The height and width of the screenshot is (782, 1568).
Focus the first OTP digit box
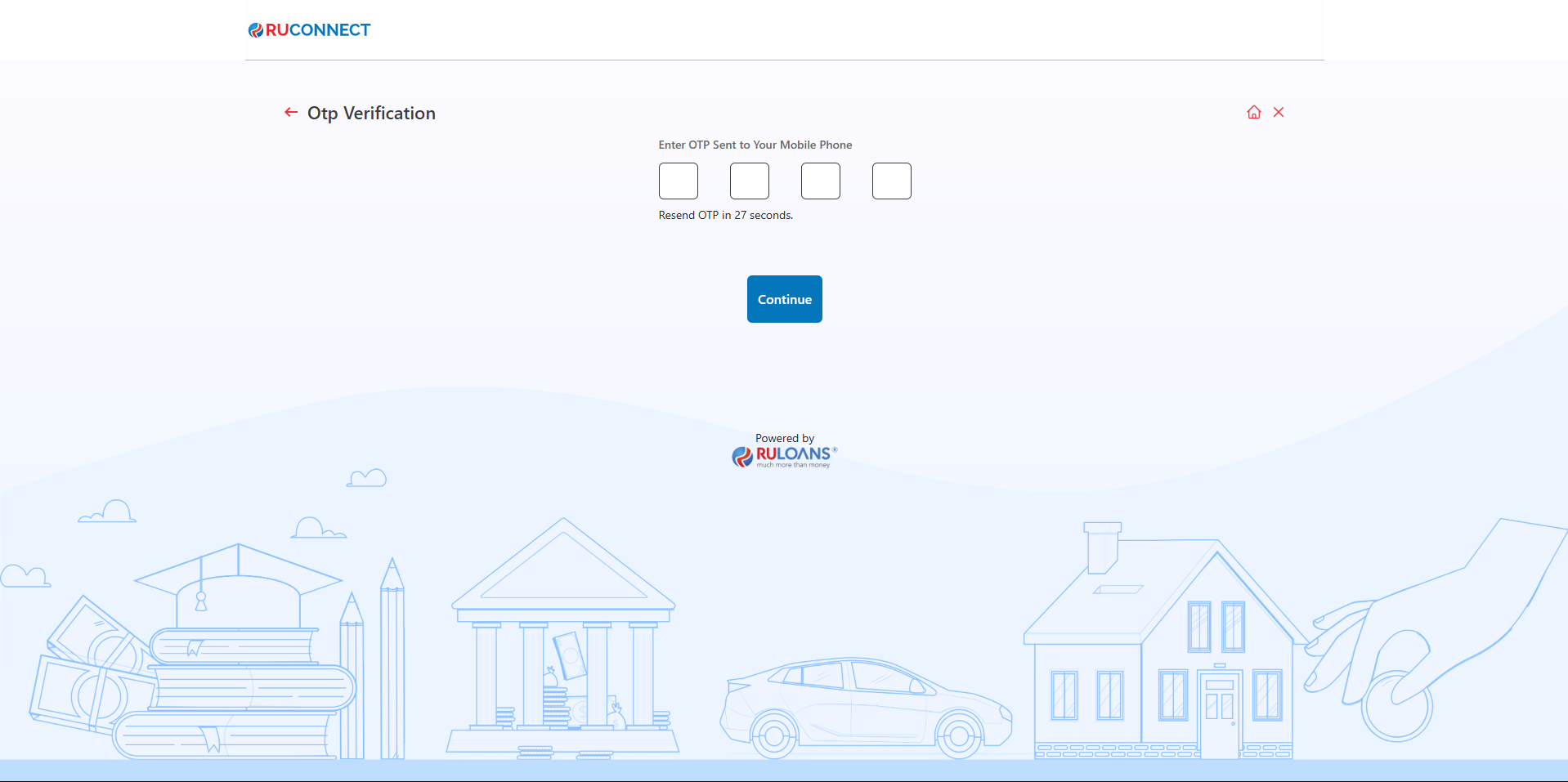click(678, 181)
